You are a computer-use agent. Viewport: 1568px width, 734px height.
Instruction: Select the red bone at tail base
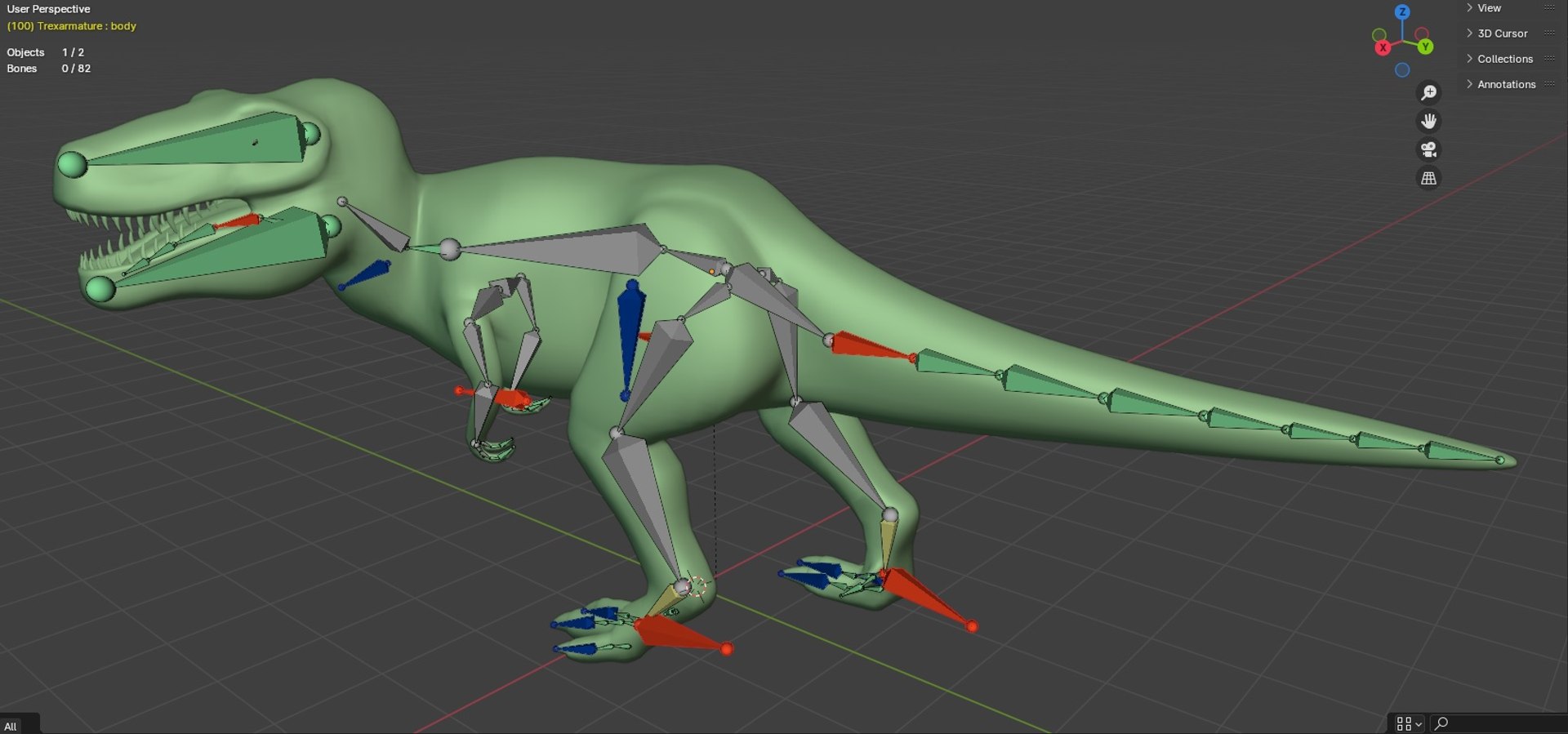click(871, 346)
